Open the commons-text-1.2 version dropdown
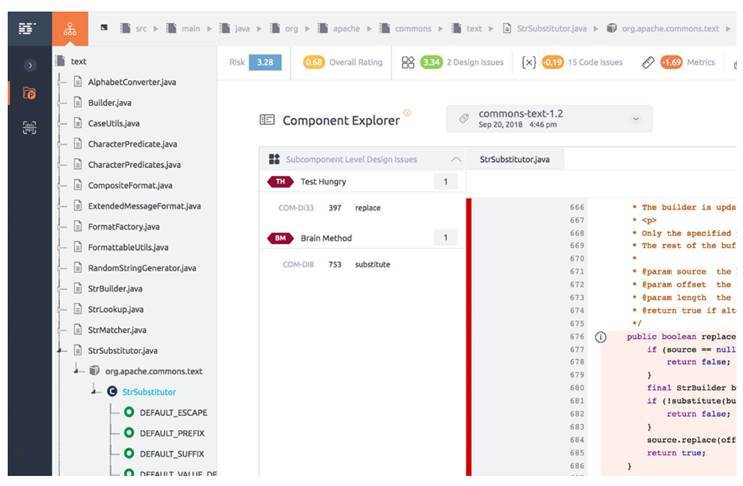This screenshot has height=486, width=743. [635, 119]
